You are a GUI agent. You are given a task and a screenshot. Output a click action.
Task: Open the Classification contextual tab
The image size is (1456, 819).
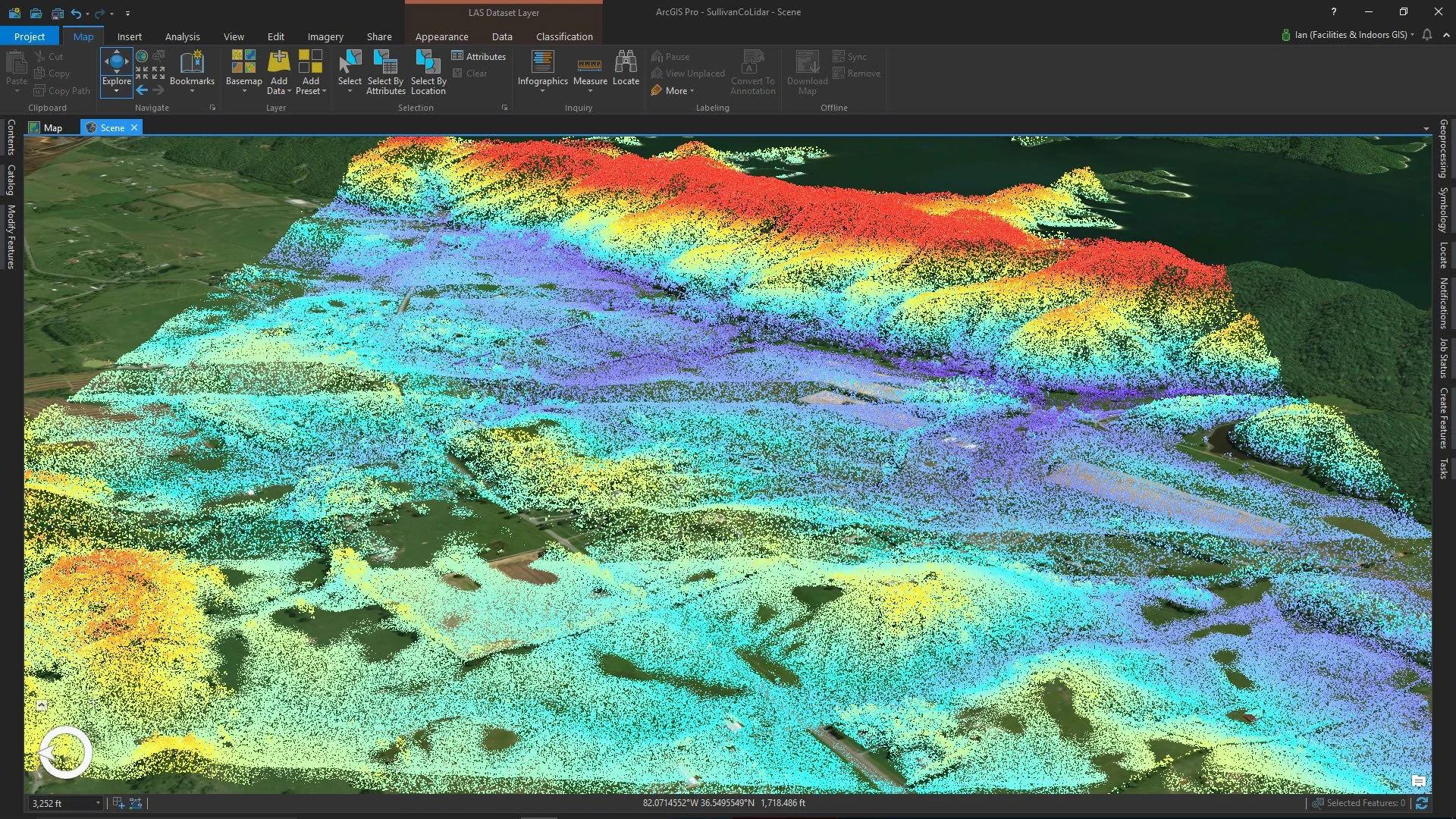564,36
